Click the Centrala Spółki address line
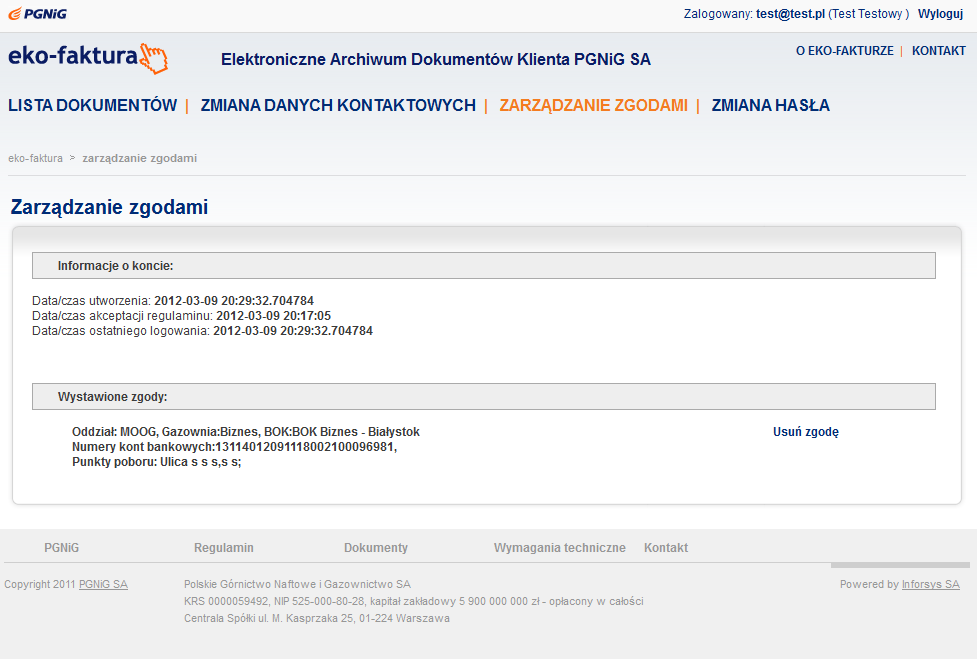This screenshot has height=671, width=977. point(317,619)
